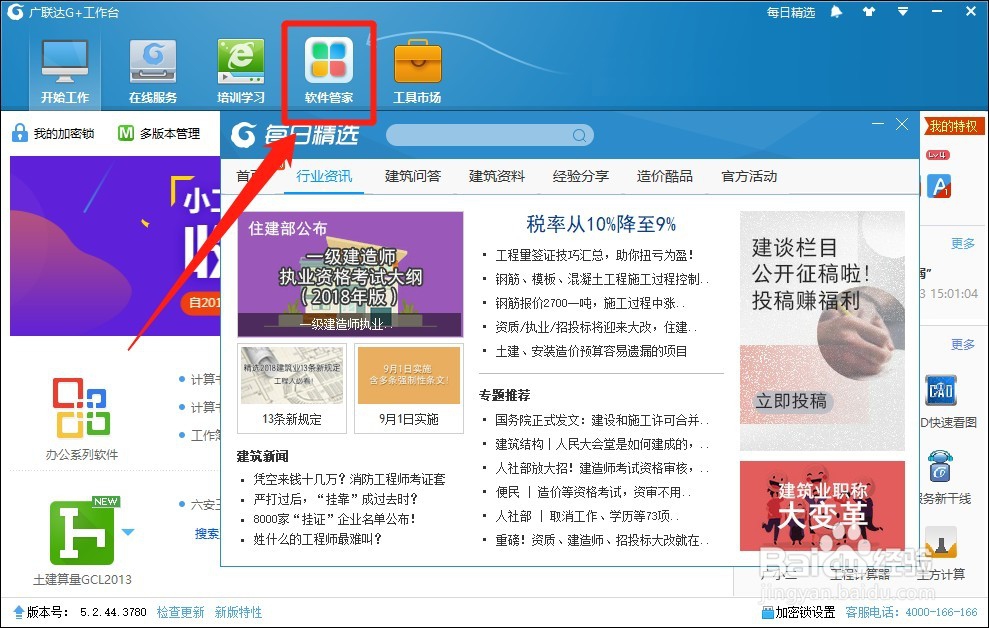Open 开始工作 from the top toolbar
Screen dimensions: 989x628
65,71
